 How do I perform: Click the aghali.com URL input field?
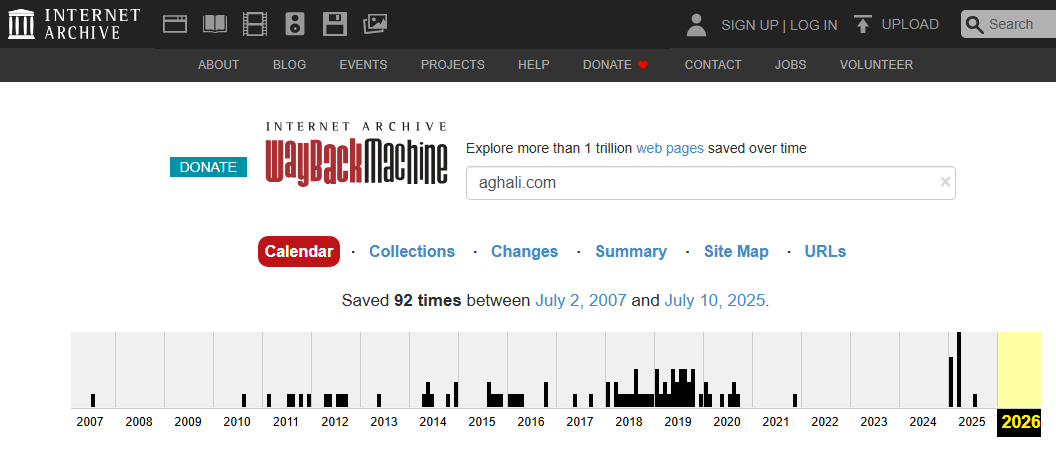pyautogui.click(x=711, y=182)
